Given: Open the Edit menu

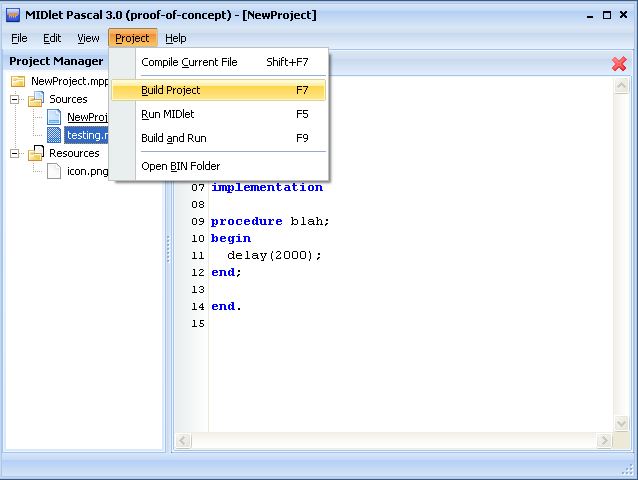Looking at the screenshot, I should click(x=52, y=38).
